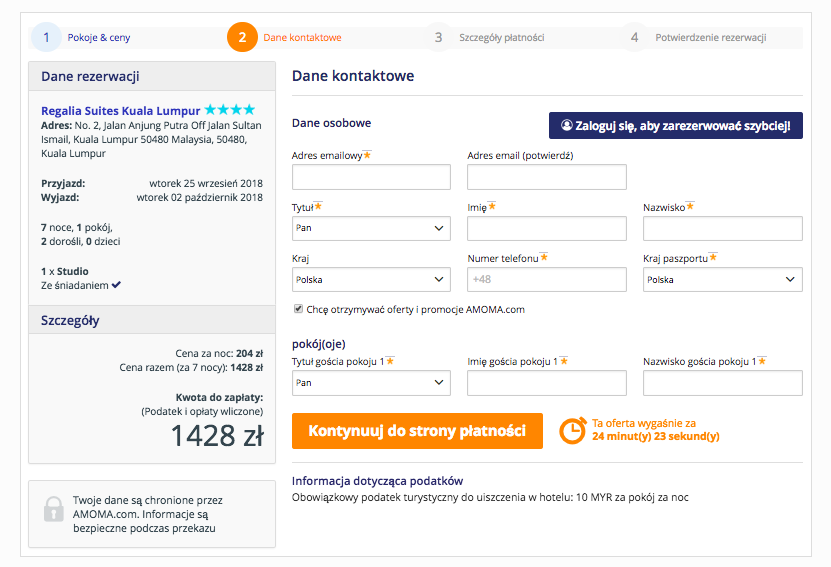Click the step 3 circle icon
Viewport: 831px width, 567px height.
coord(438,37)
